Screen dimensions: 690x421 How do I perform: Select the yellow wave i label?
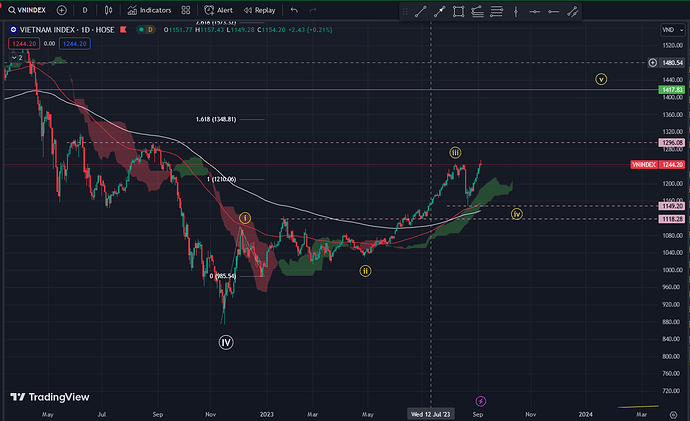pyautogui.click(x=245, y=218)
